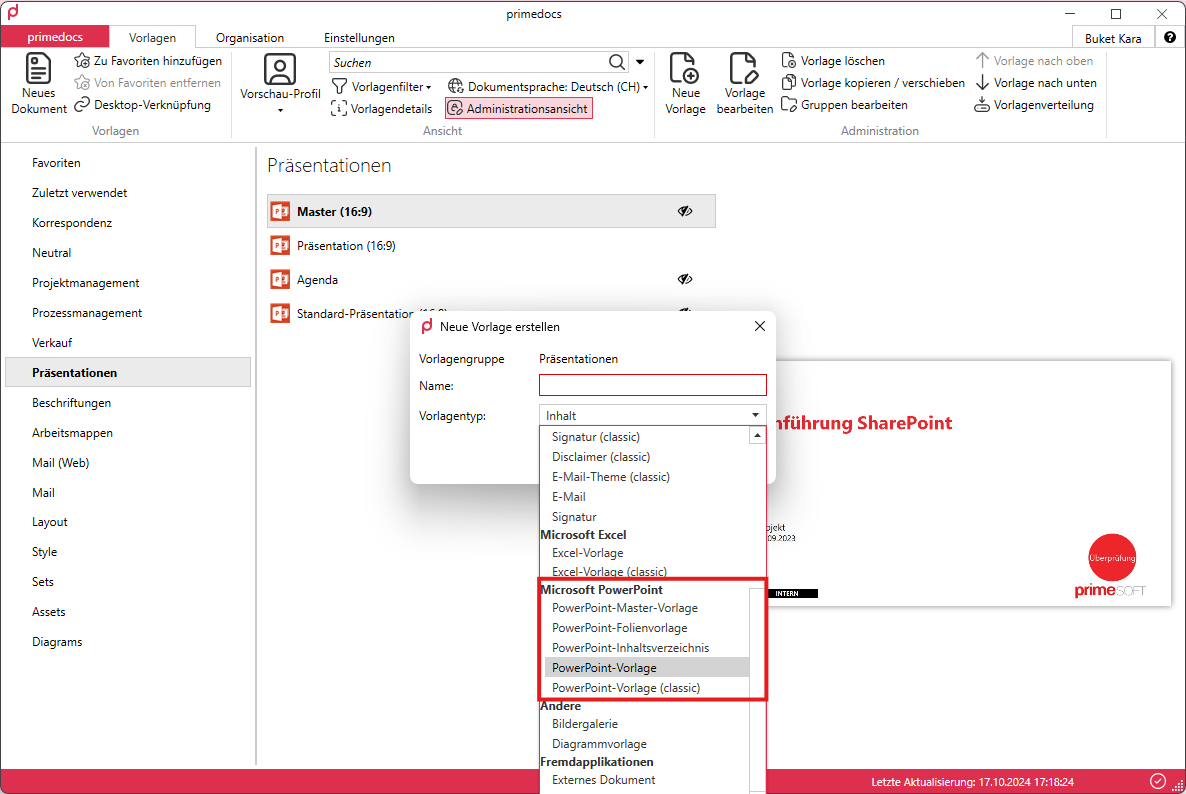
Task: Open Vorlagenverteilung
Action: [x=1034, y=104]
